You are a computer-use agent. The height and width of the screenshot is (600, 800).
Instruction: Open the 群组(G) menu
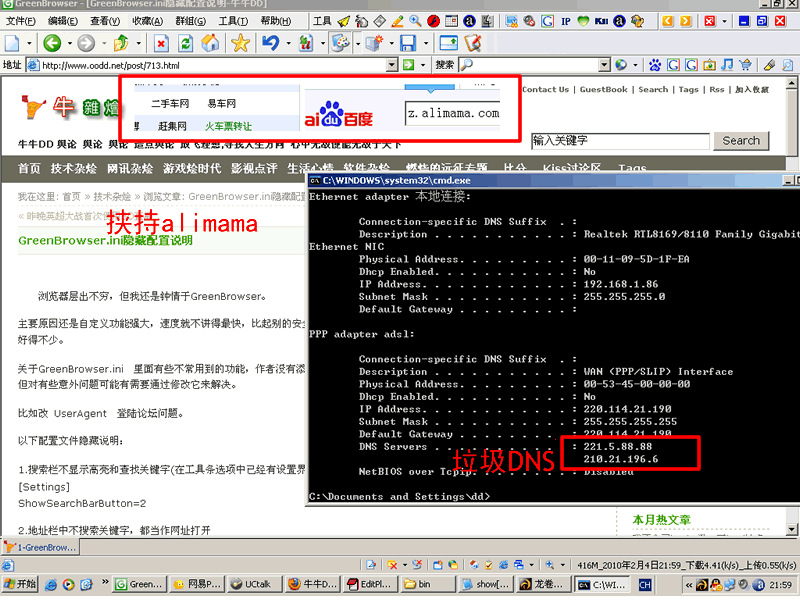point(190,21)
